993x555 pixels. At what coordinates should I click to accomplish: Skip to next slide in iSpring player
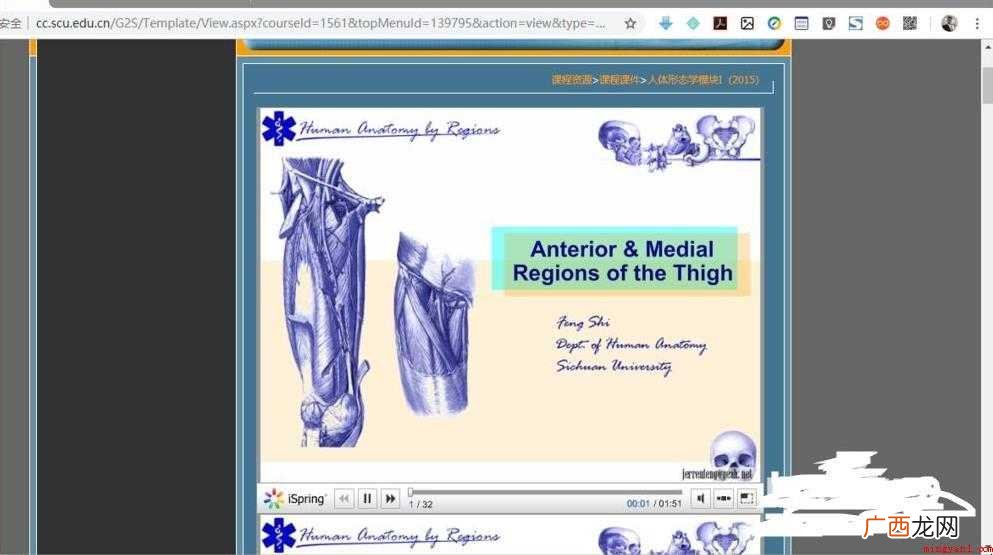point(391,499)
